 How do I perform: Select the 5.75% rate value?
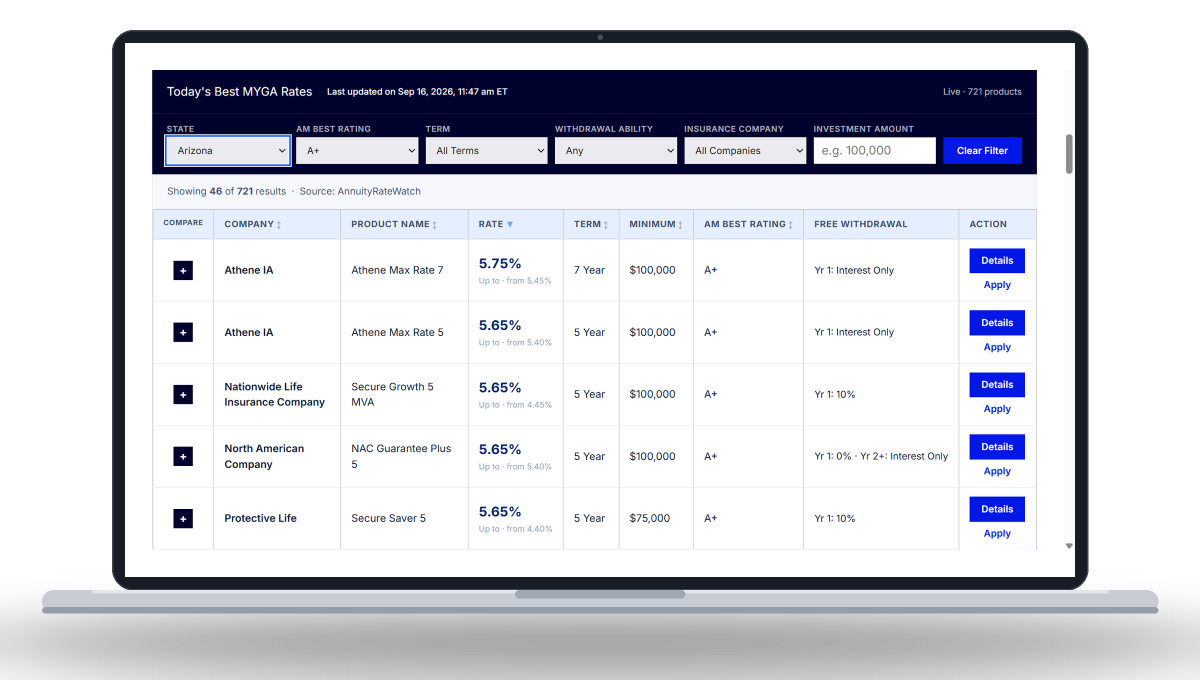[x=500, y=263]
